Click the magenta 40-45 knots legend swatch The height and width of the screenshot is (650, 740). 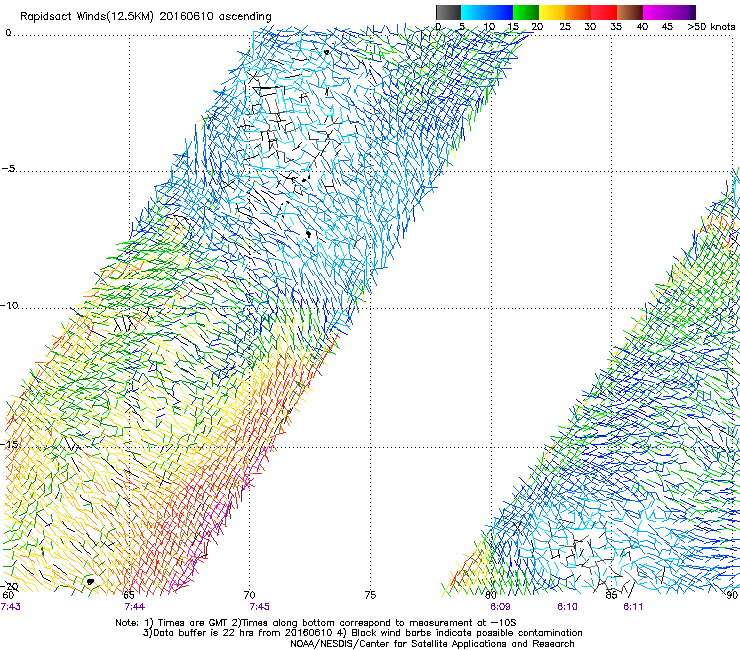pos(656,12)
